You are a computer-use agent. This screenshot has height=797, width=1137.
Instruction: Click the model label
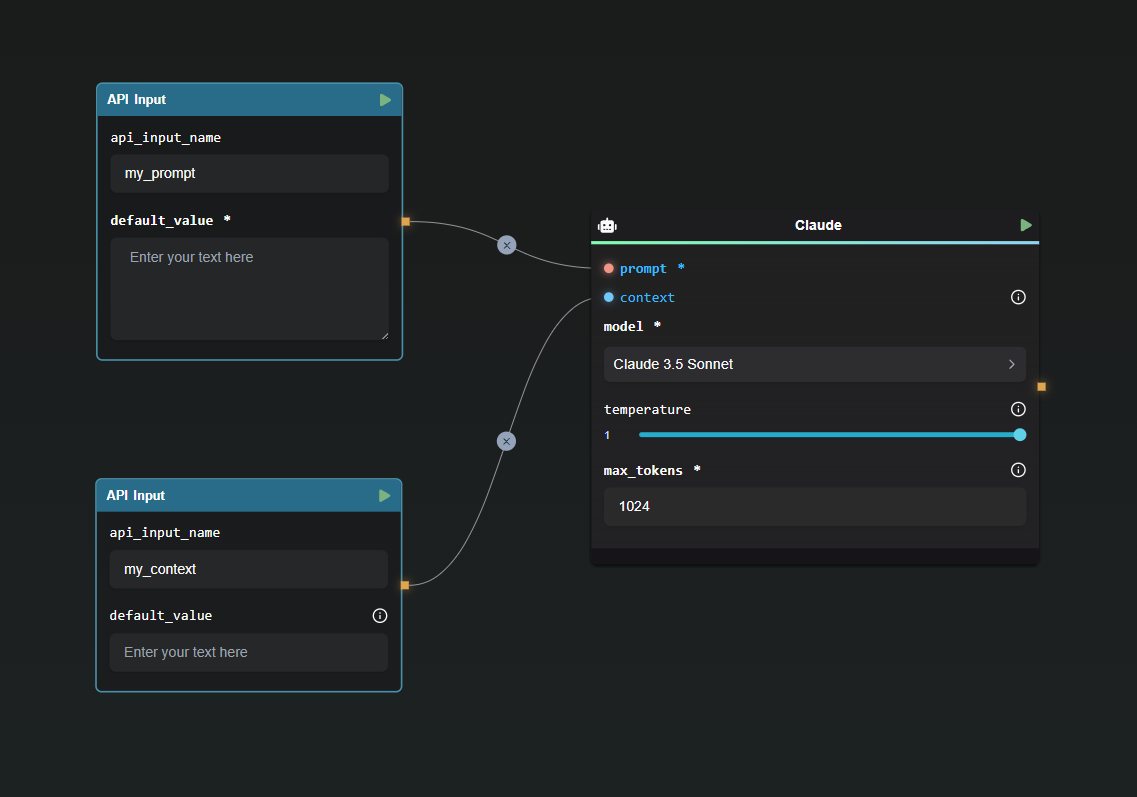pyautogui.click(x=623, y=327)
